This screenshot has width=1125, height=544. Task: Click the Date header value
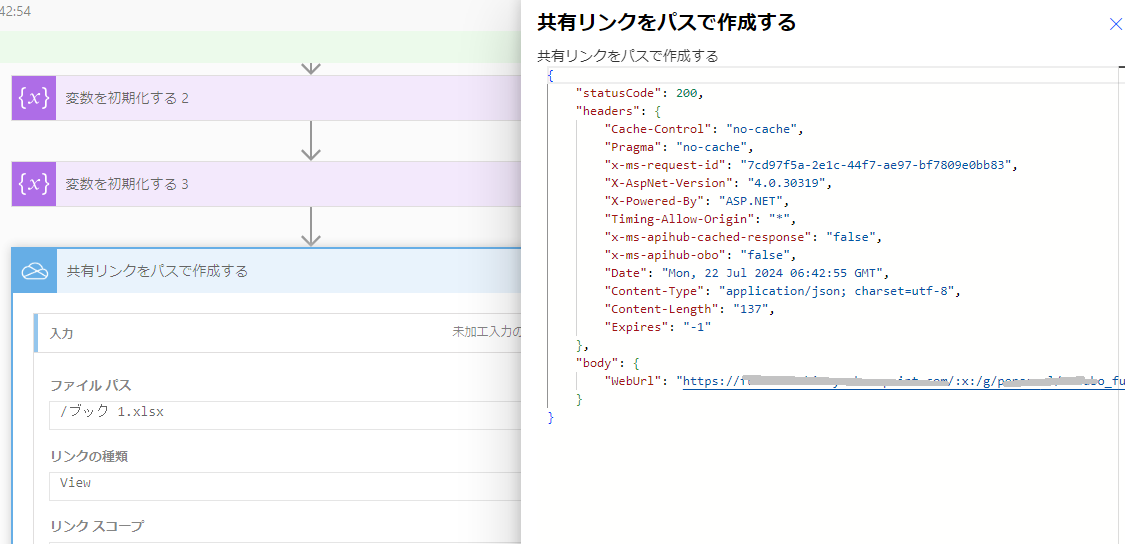770,273
